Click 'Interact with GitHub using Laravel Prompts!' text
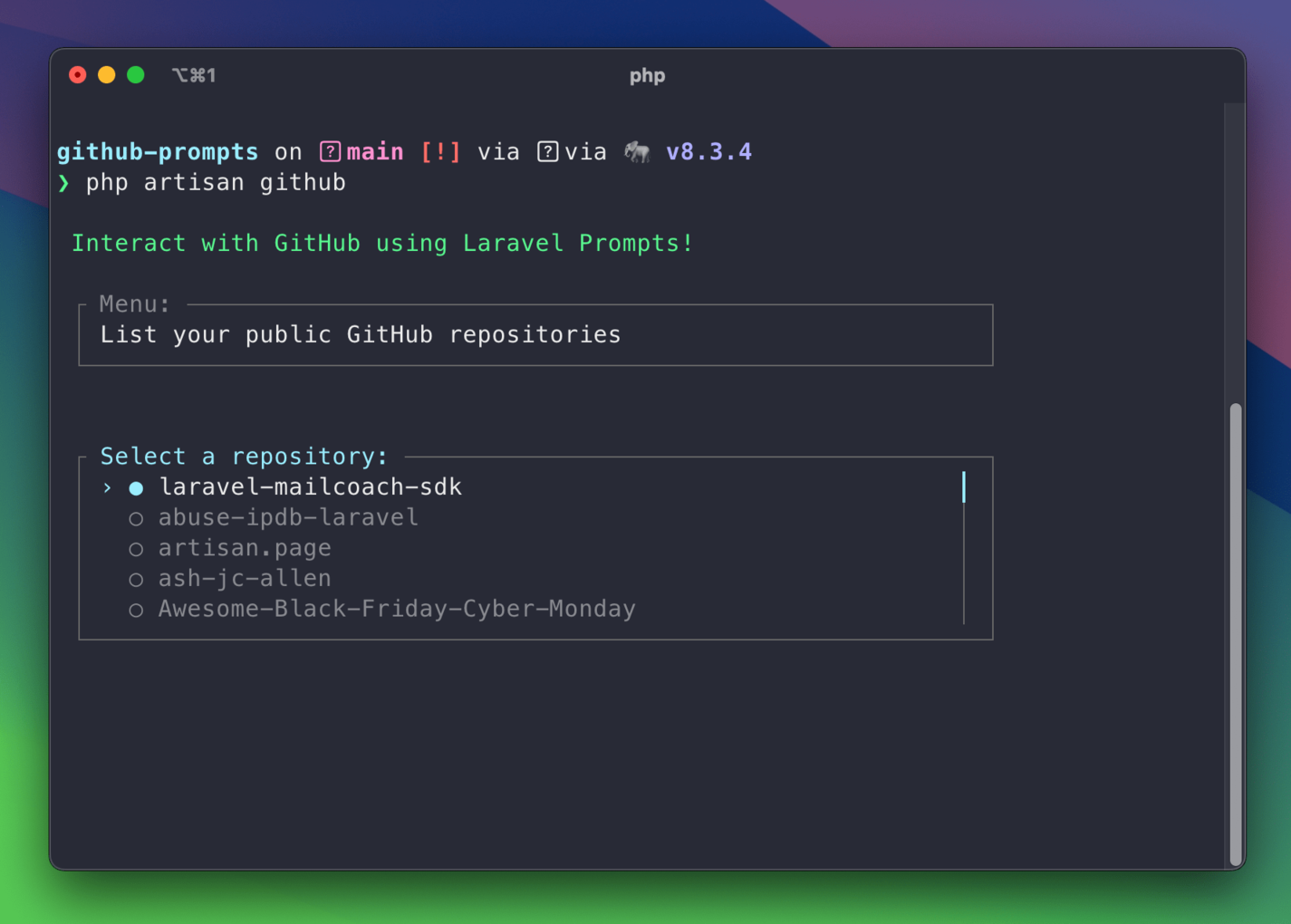The image size is (1291, 924). tap(382, 244)
